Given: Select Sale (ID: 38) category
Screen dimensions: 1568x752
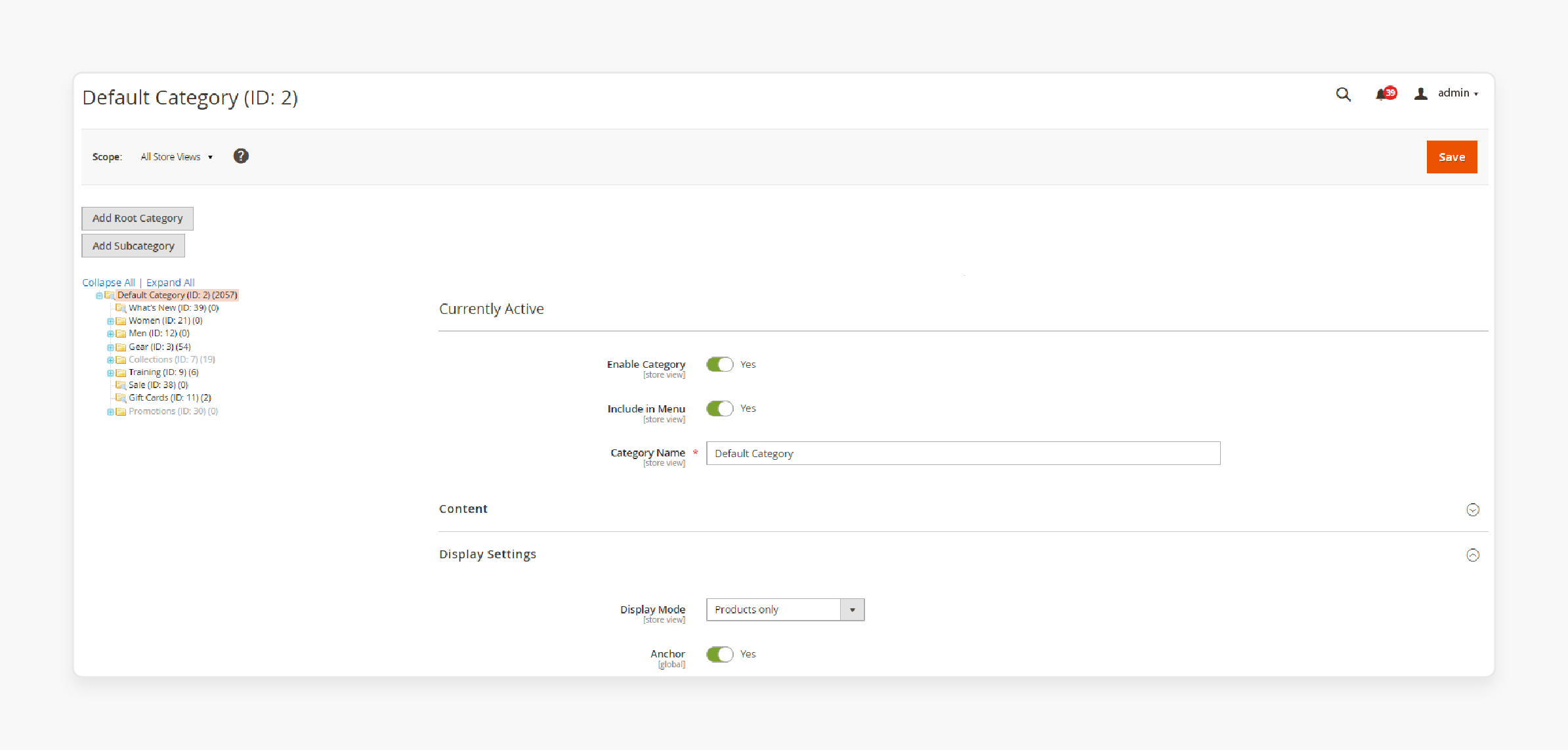Looking at the screenshot, I should tap(159, 386).
